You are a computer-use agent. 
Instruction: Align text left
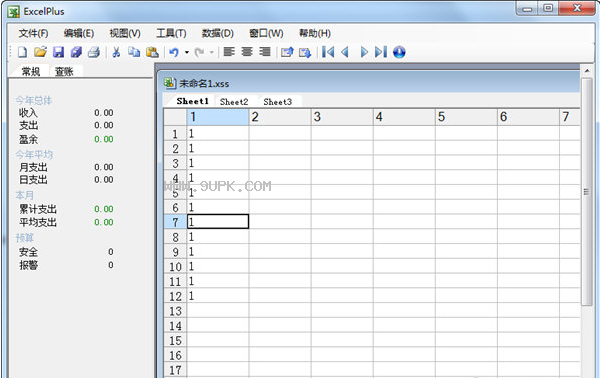coord(229,51)
